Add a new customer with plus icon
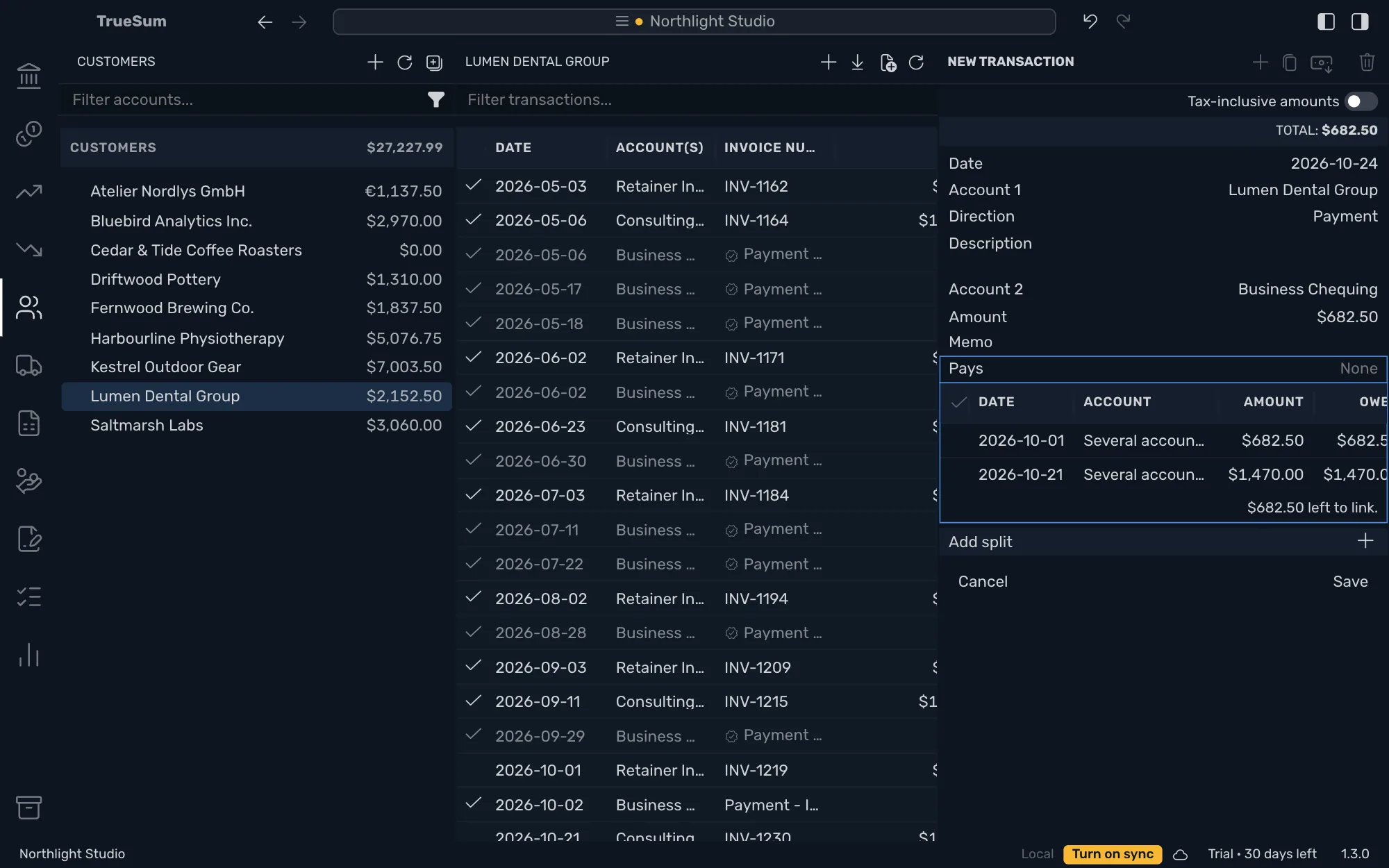 (375, 62)
